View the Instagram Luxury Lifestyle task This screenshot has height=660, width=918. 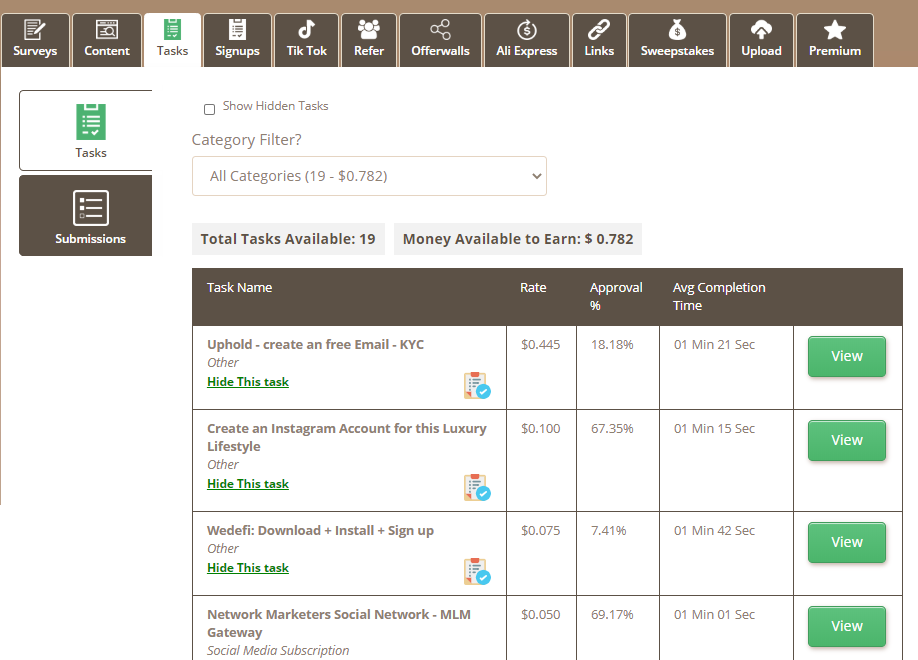pyautogui.click(x=847, y=440)
